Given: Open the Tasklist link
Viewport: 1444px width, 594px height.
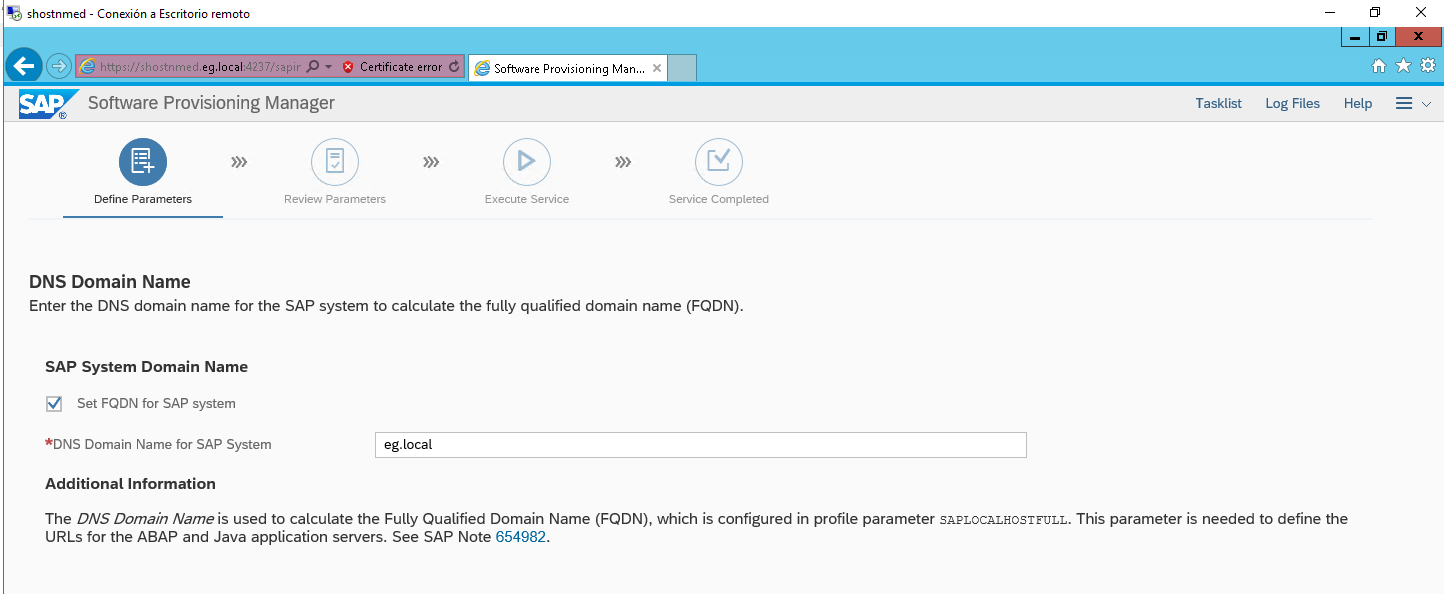Looking at the screenshot, I should pyautogui.click(x=1219, y=103).
